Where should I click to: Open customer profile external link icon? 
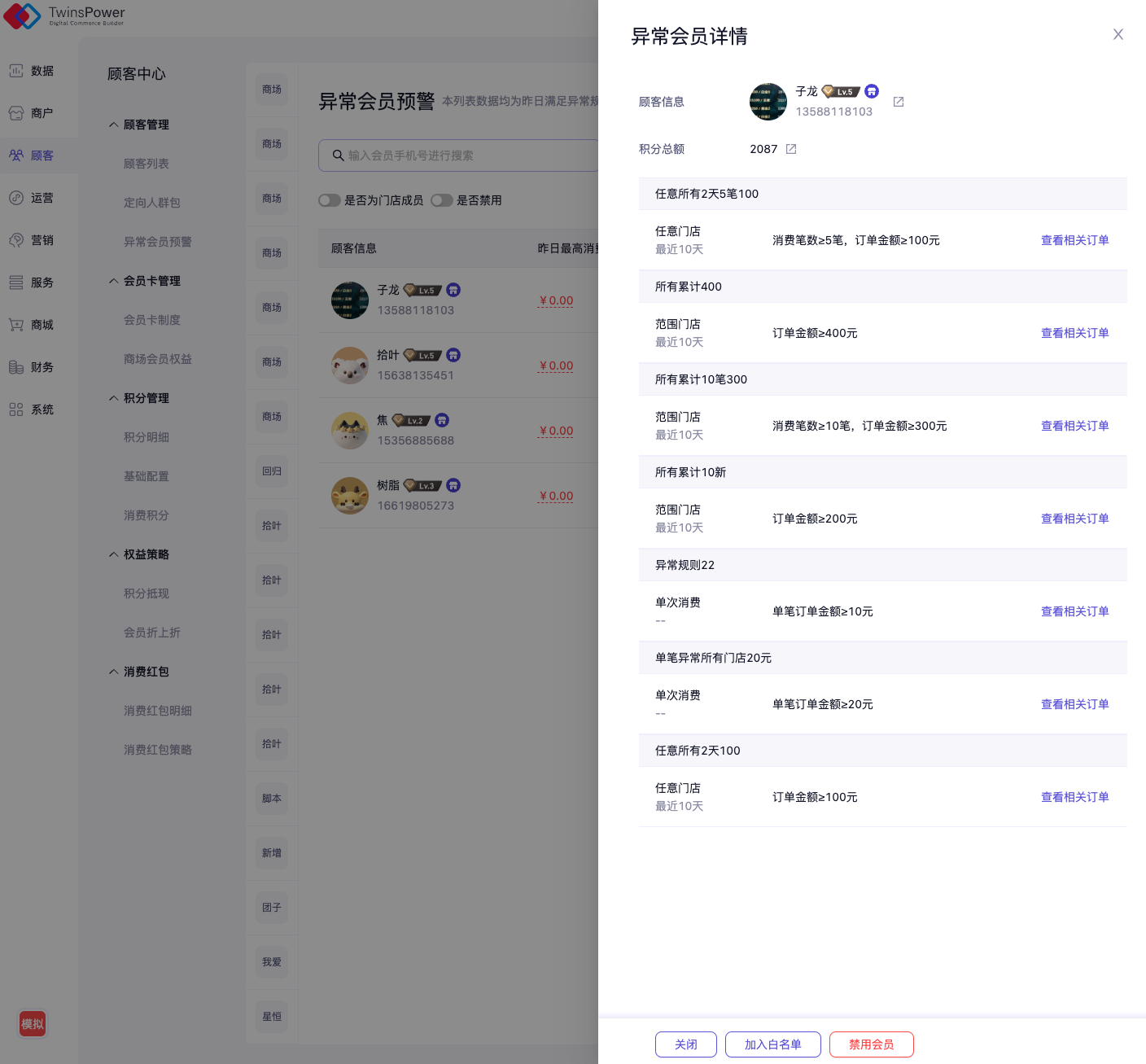(899, 102)
